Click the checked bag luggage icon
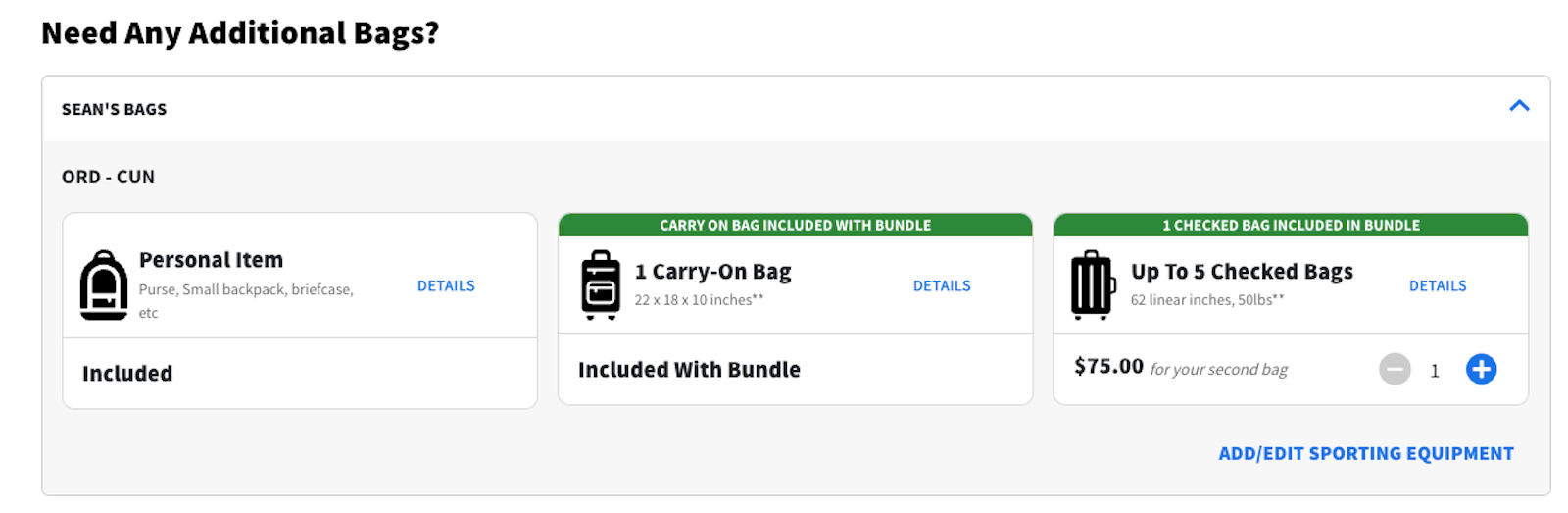The width and height of the screenshot is (1568, 513). (x=1093, y=285)
